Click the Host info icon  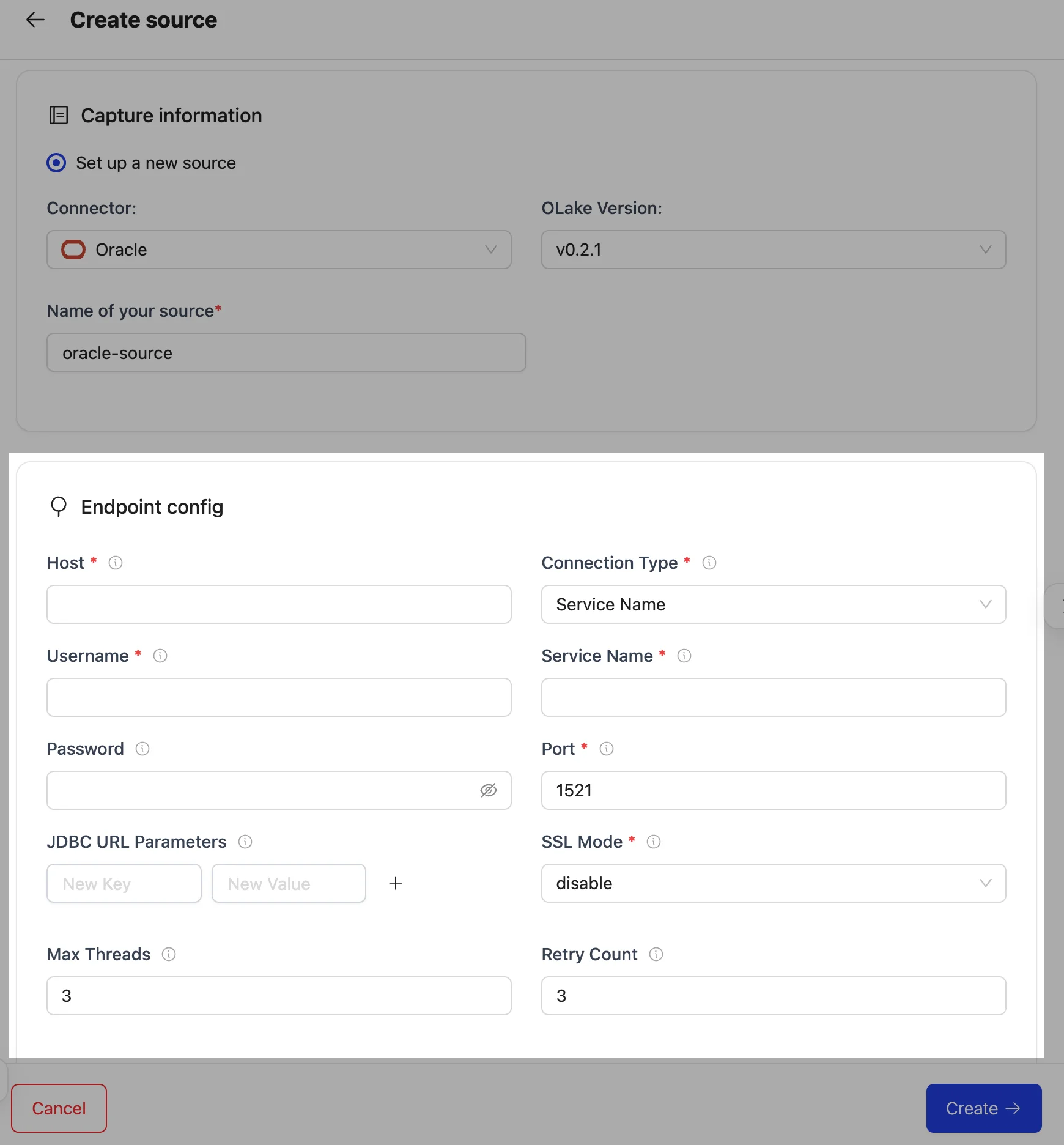(116, 563)
